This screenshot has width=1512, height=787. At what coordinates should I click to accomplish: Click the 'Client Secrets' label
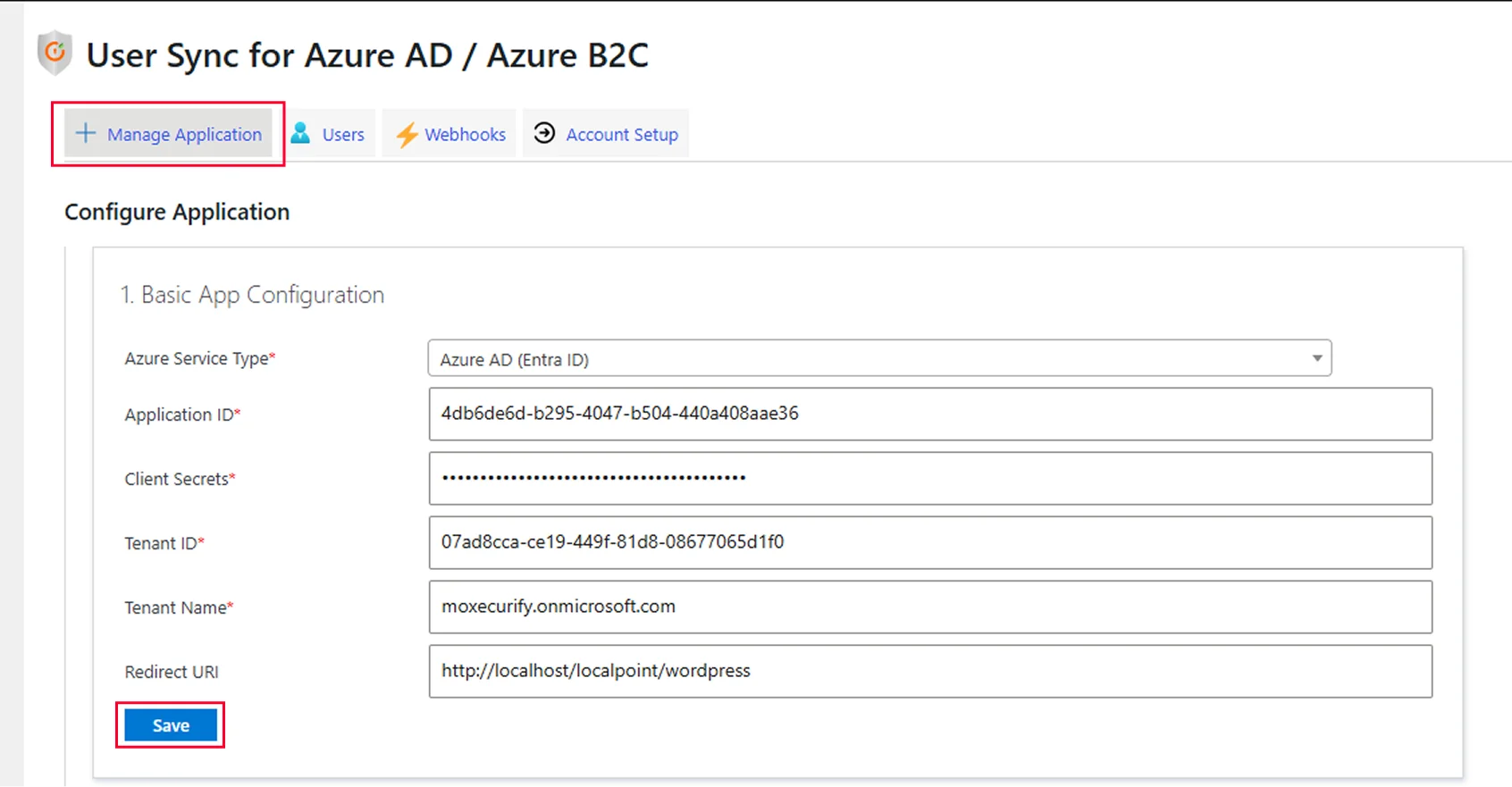click(x=180, y=479)
